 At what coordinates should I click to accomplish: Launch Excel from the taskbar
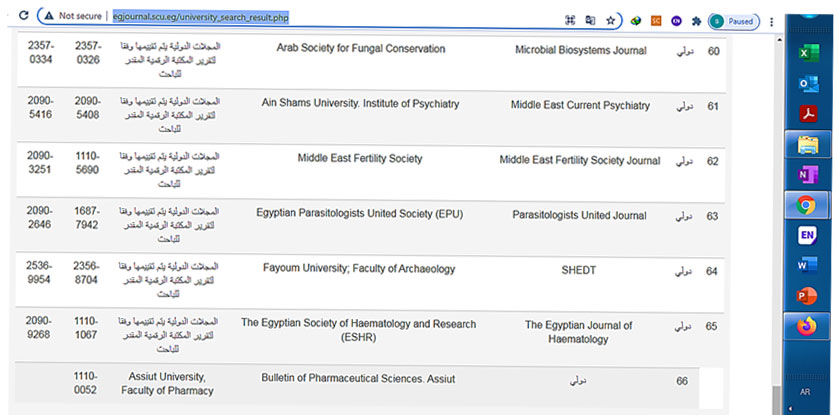pos(808,53)
